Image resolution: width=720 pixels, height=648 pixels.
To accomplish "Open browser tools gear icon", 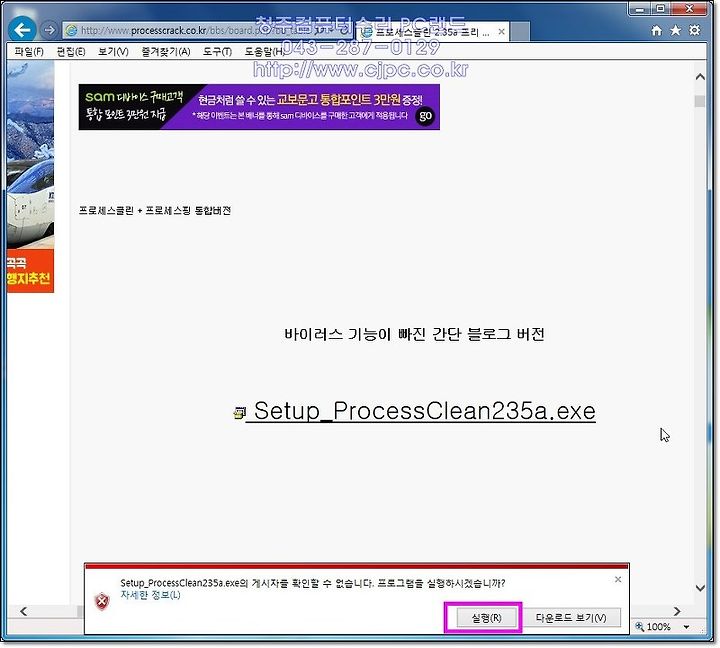I will [x=695, y=30].
